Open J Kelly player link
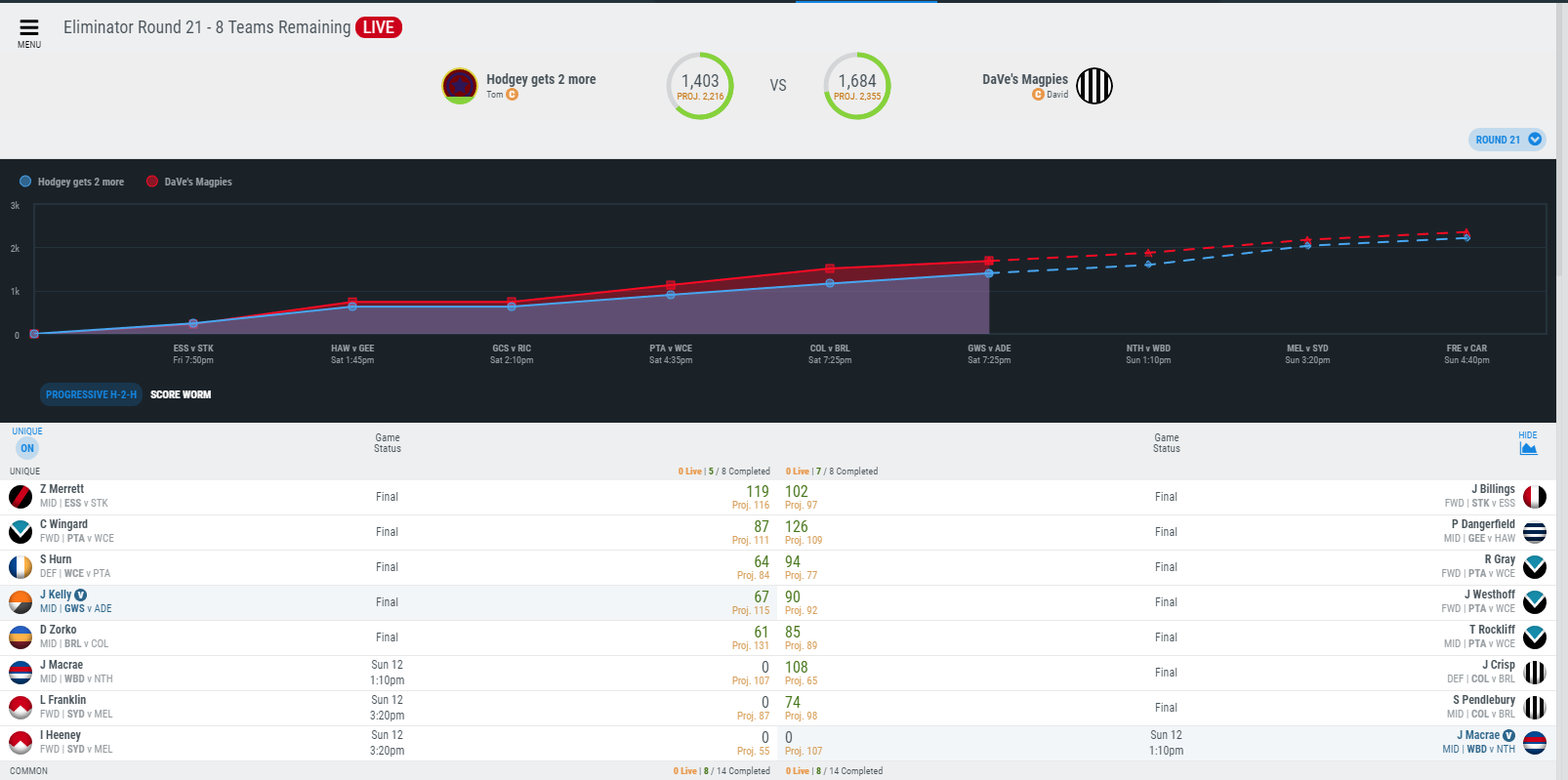This screenshot has width=1568, height=780. coord(56,595)
